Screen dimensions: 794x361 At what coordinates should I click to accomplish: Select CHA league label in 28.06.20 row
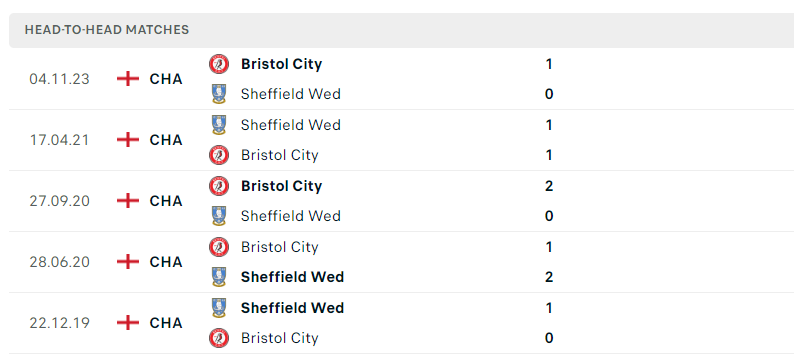point(166,262)
